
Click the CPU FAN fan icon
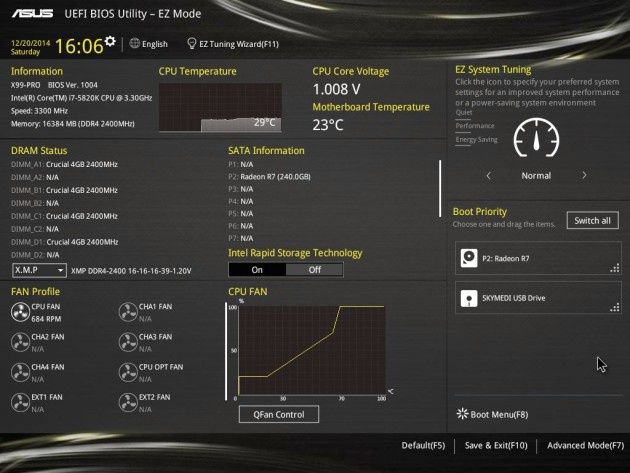click(x=20, y=312)
